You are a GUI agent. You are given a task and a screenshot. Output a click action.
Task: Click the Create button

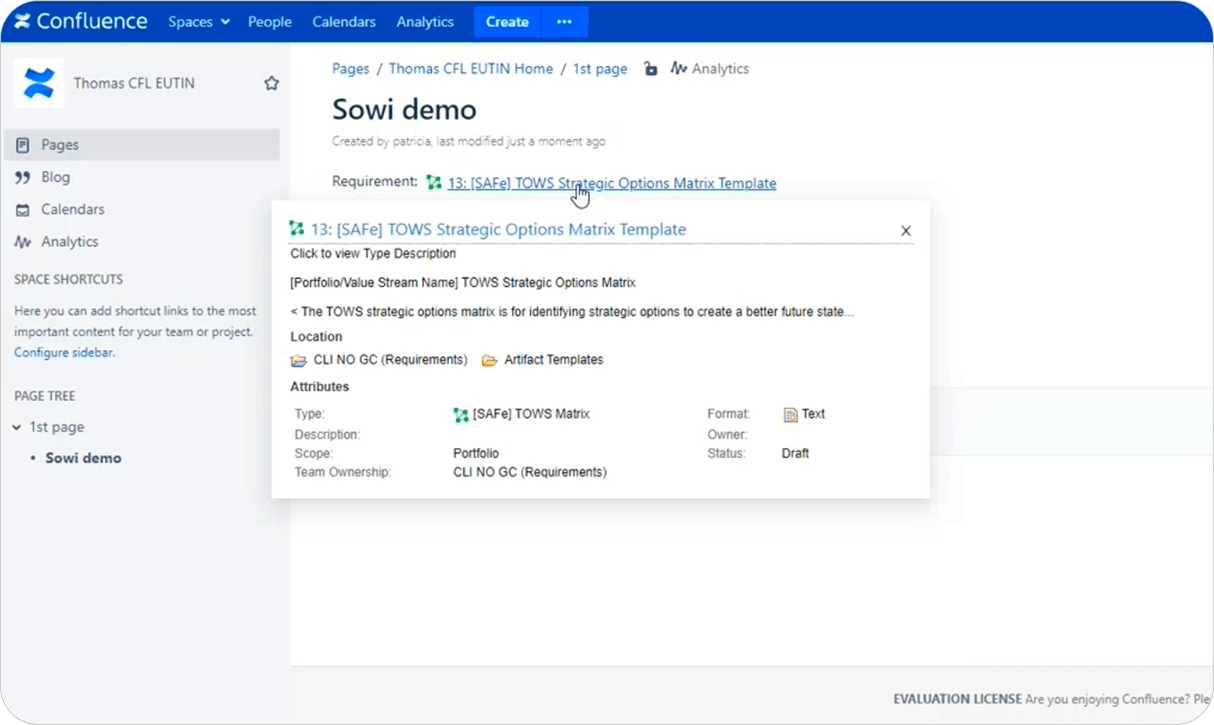pyautogui.click(x=507, y=21)
